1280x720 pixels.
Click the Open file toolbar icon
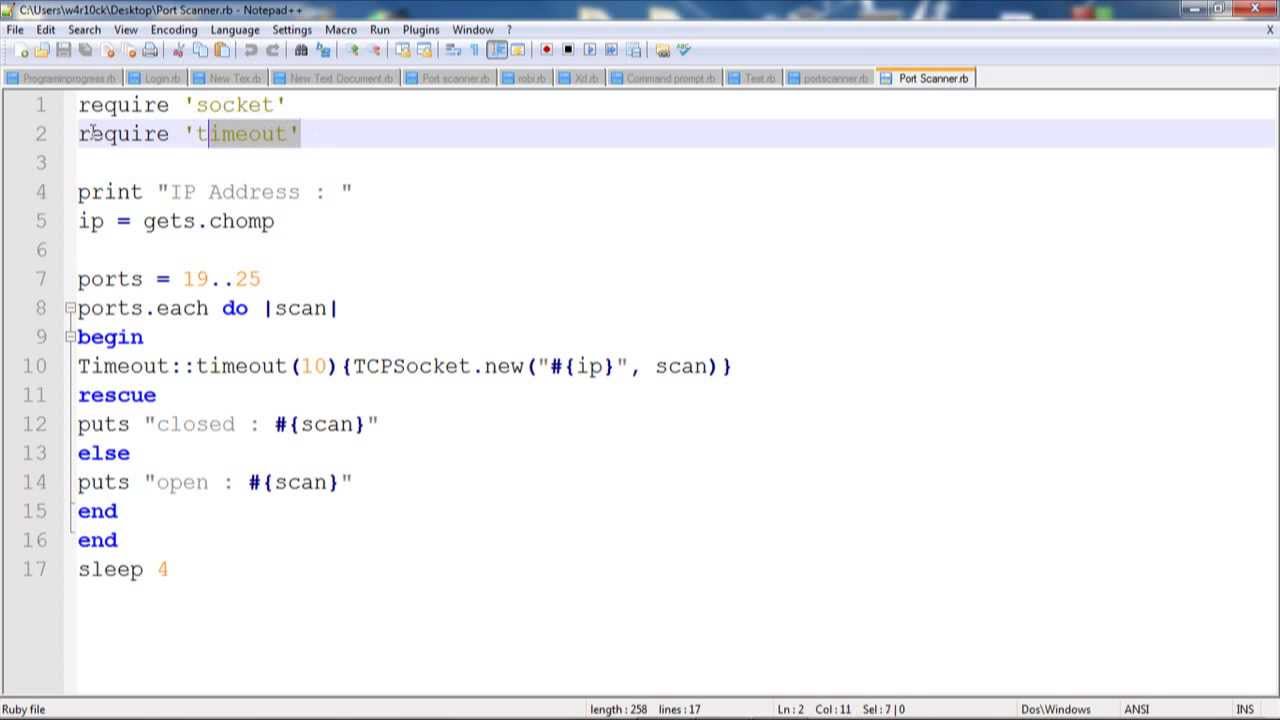[x=42, y=50]
